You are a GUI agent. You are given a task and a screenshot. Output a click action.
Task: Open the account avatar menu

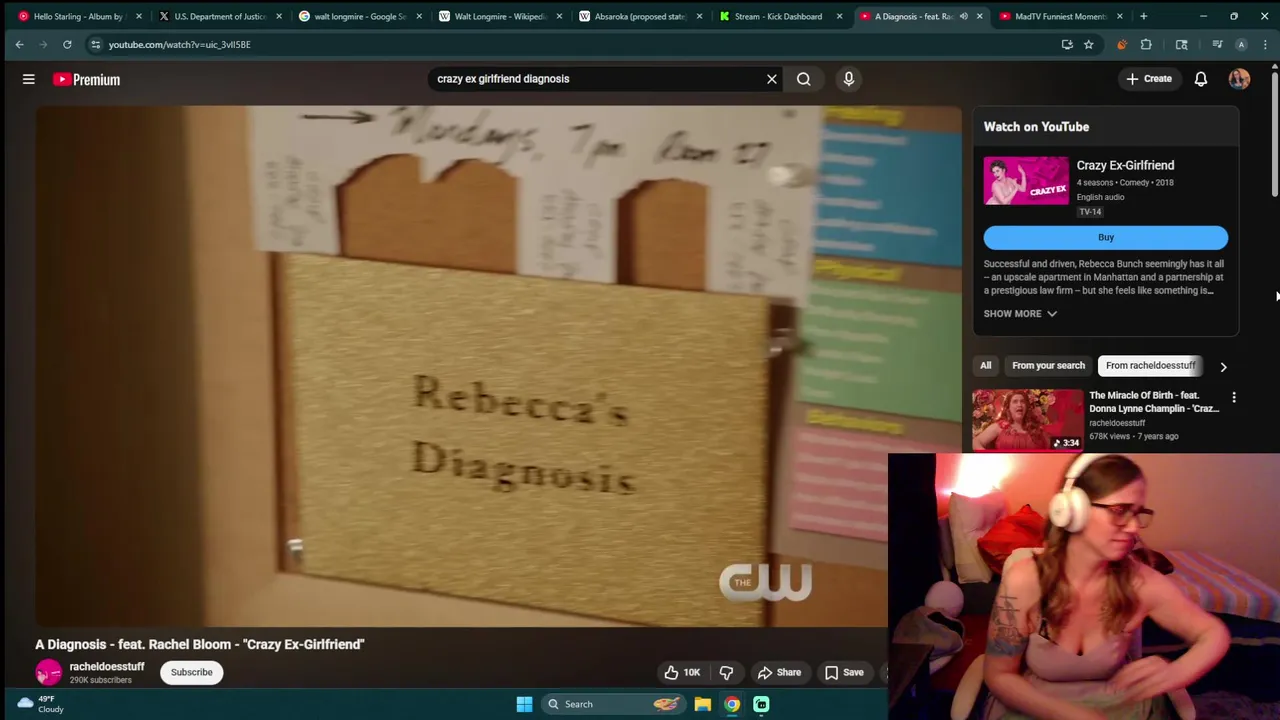pyautogui.click(x=1239, y=79)
